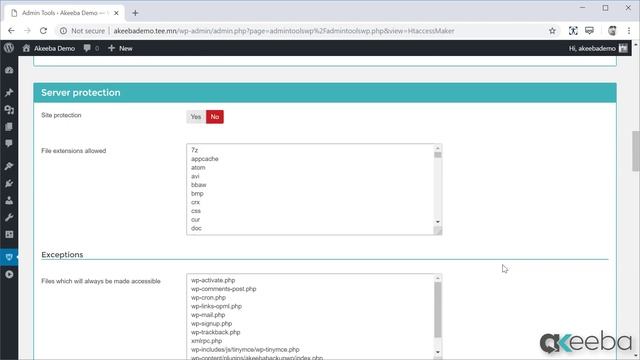Open the Appearance paintbrush sidebar icon
640x360 pixels.
(9, 166)
